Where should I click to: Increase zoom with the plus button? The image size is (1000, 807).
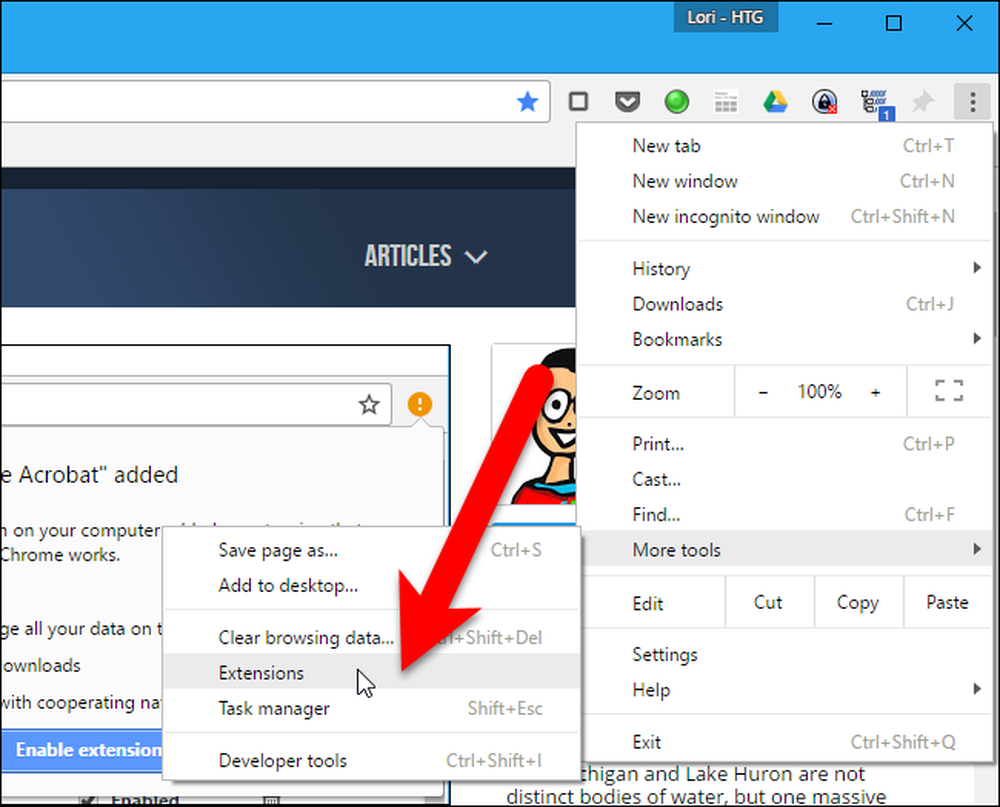[876, 392]
